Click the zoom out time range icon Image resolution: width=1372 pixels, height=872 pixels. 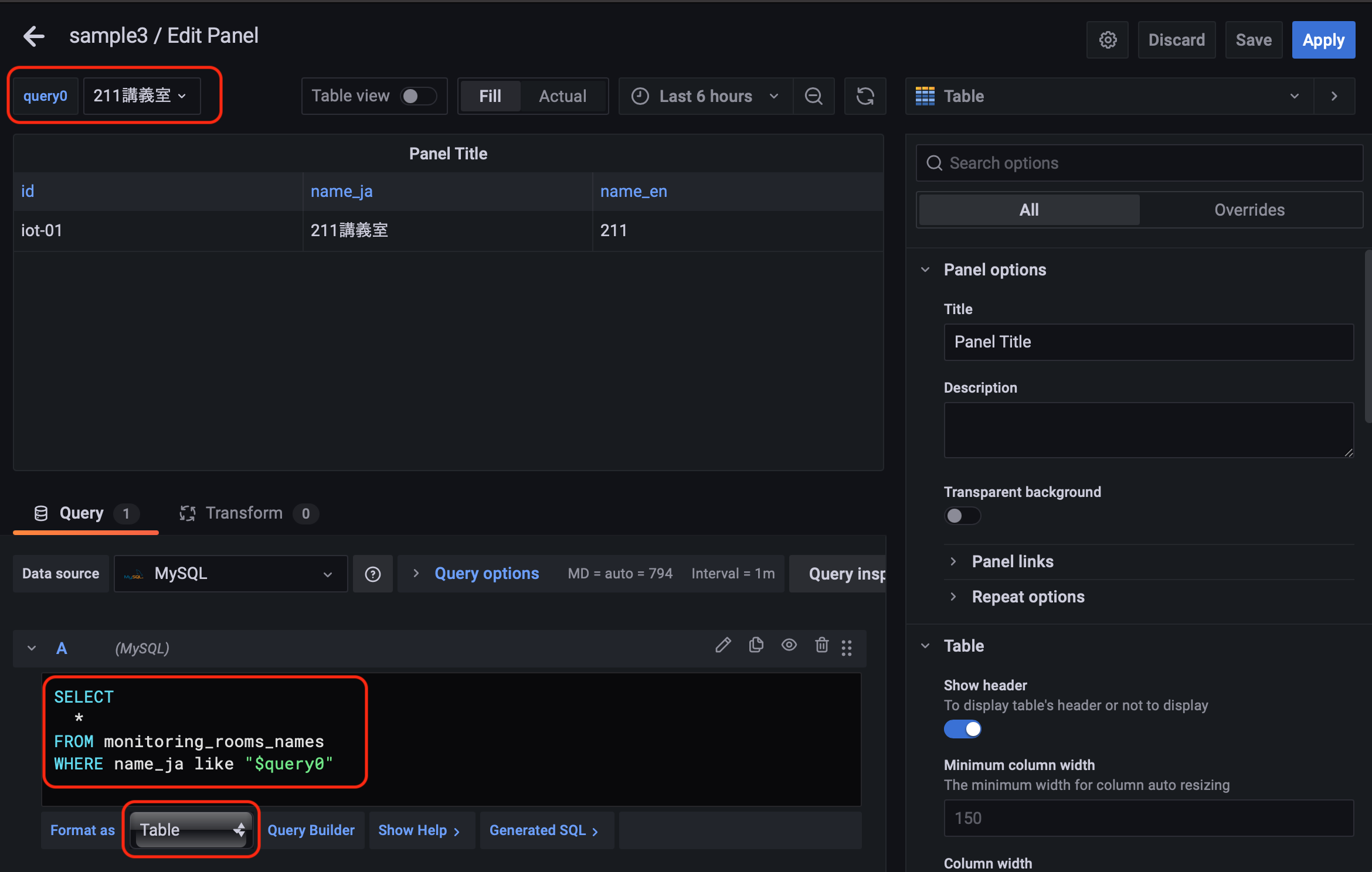[x=813, y=96]
